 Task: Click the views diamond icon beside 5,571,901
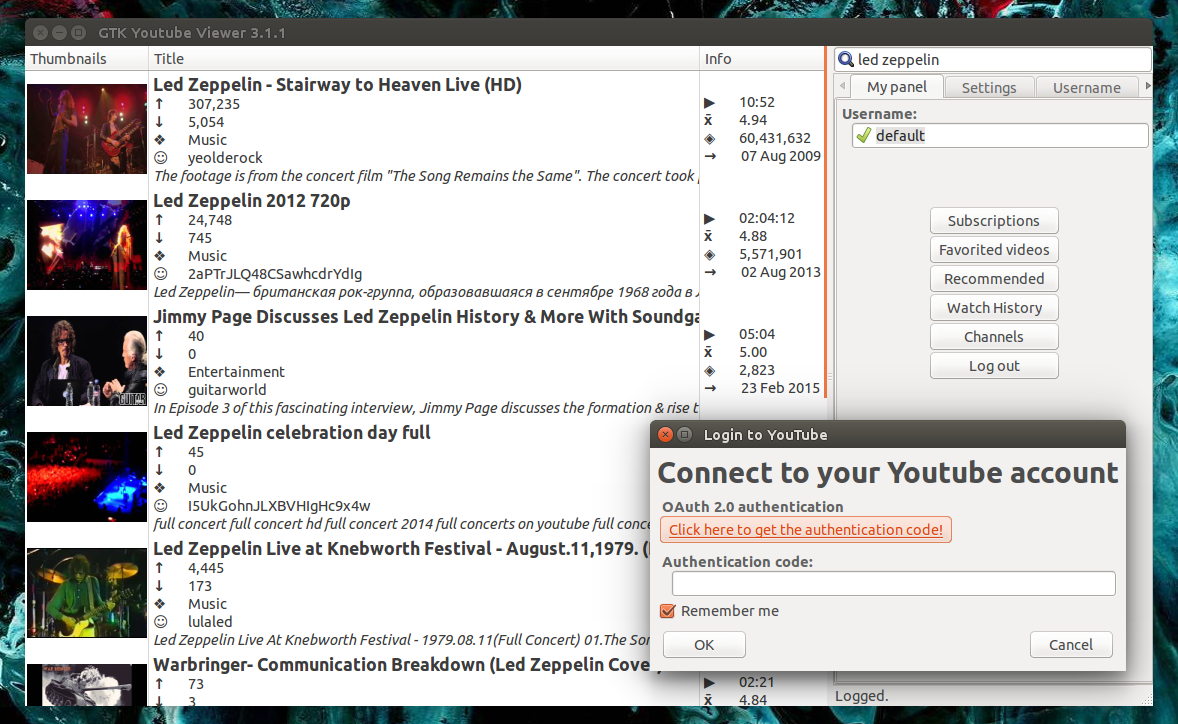709,255
